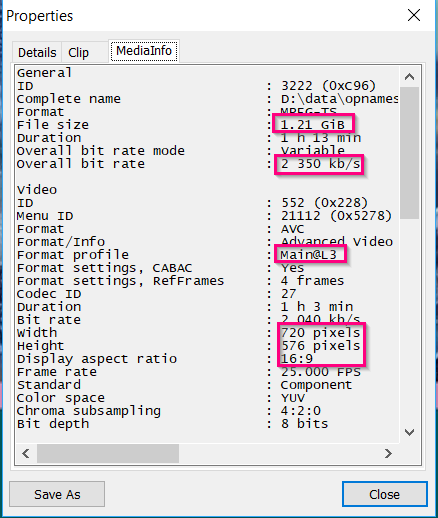Screen dimensions: 438x518
Task: Click the horizontal scrollbar right arrow
Action: click(x=388, y=453)
